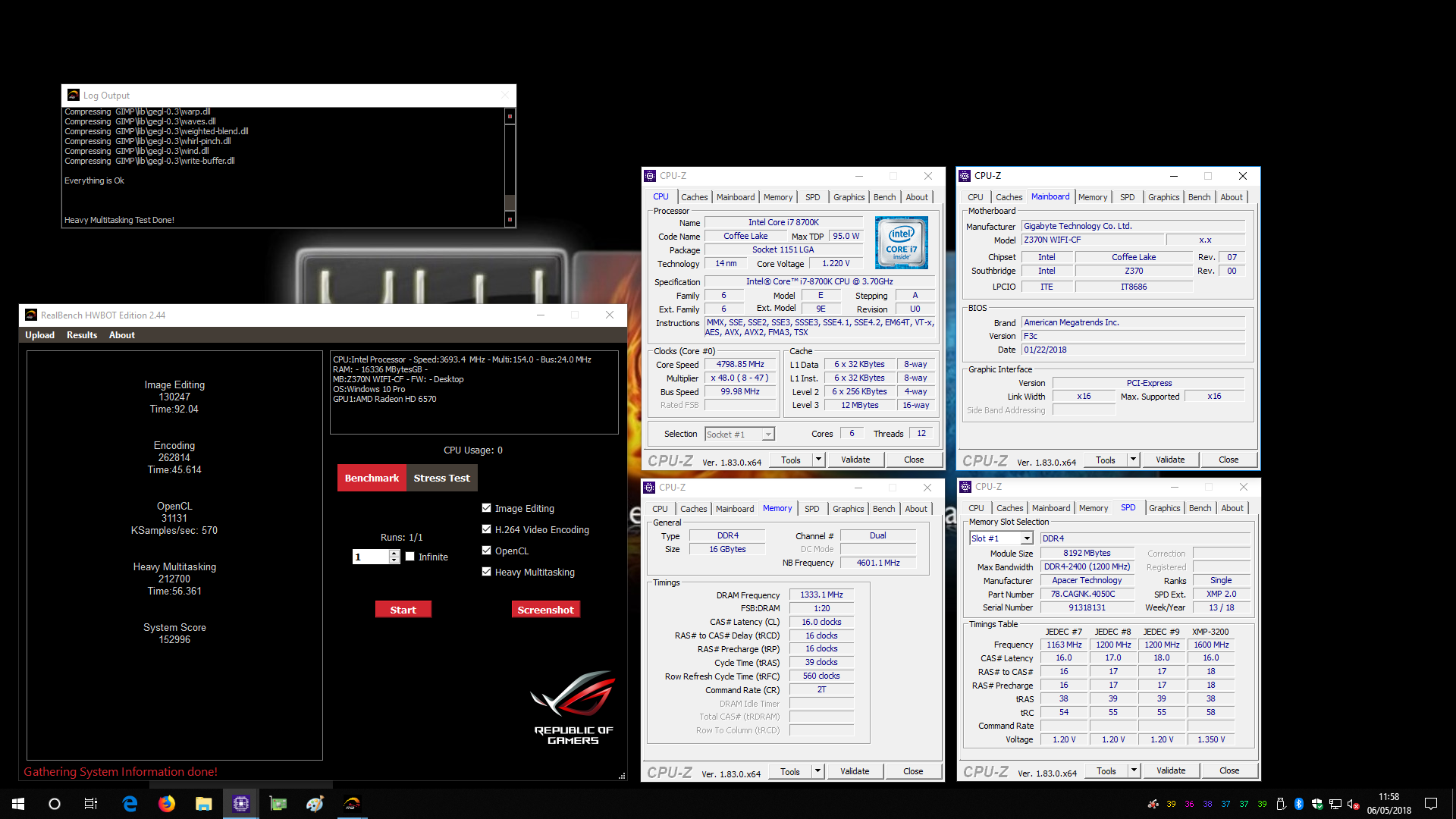Open the Windows Start menu

click(x=18, y=804)
